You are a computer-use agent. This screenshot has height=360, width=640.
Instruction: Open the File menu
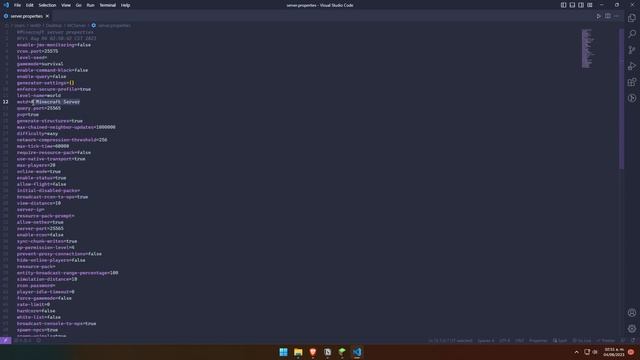pos(17,5)
